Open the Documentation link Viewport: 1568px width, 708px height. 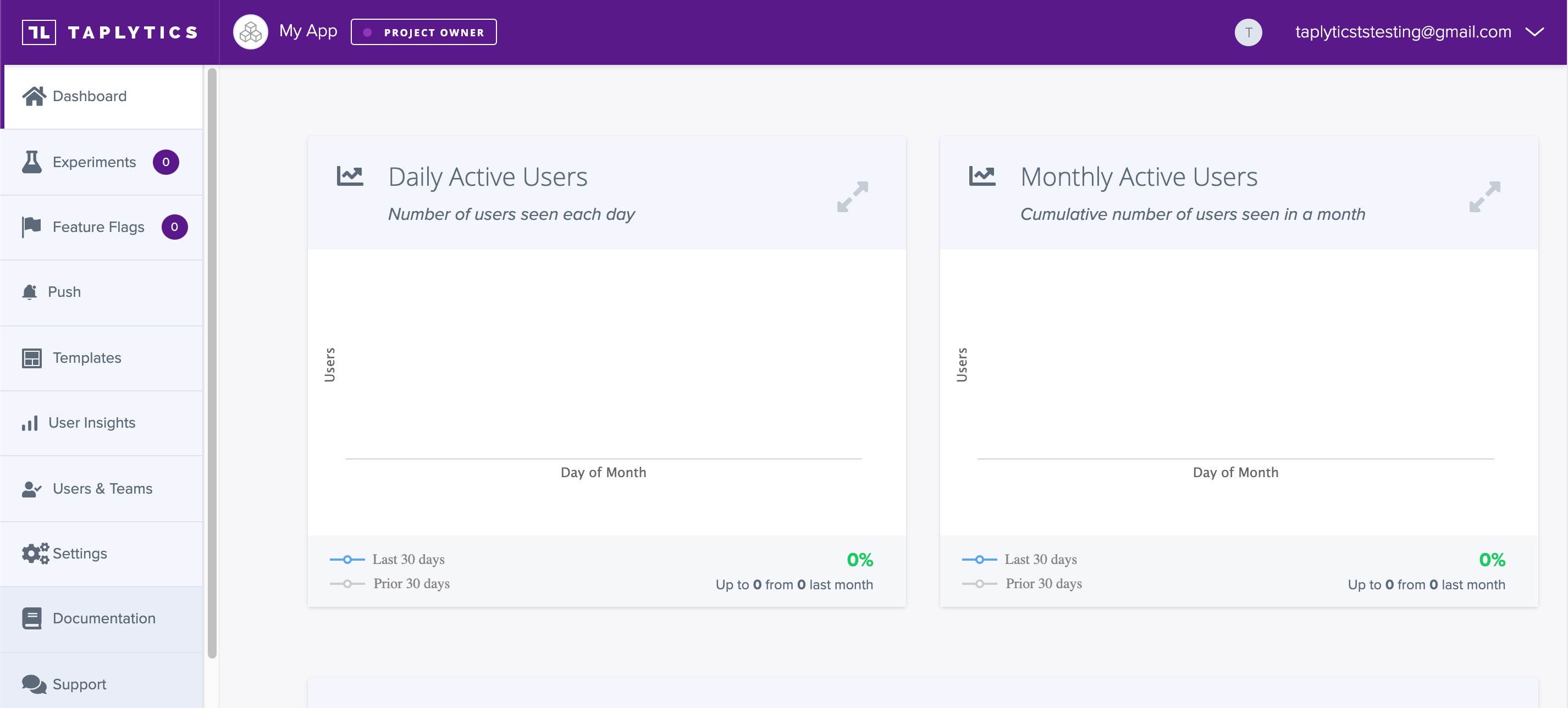tap(103, 618)
